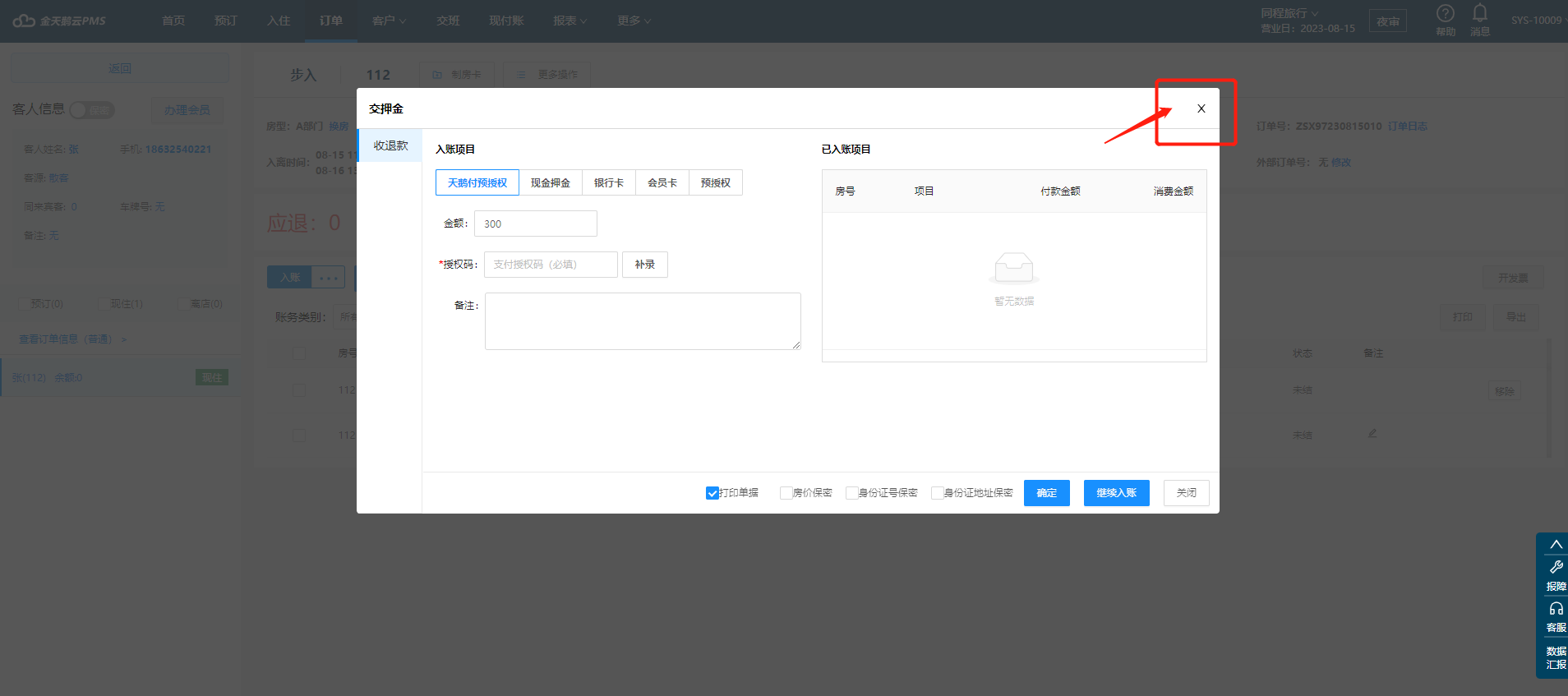Click 查看订单信息（普通） link
The height and width of the screenshot is (696, 1568).
point(73,339)
